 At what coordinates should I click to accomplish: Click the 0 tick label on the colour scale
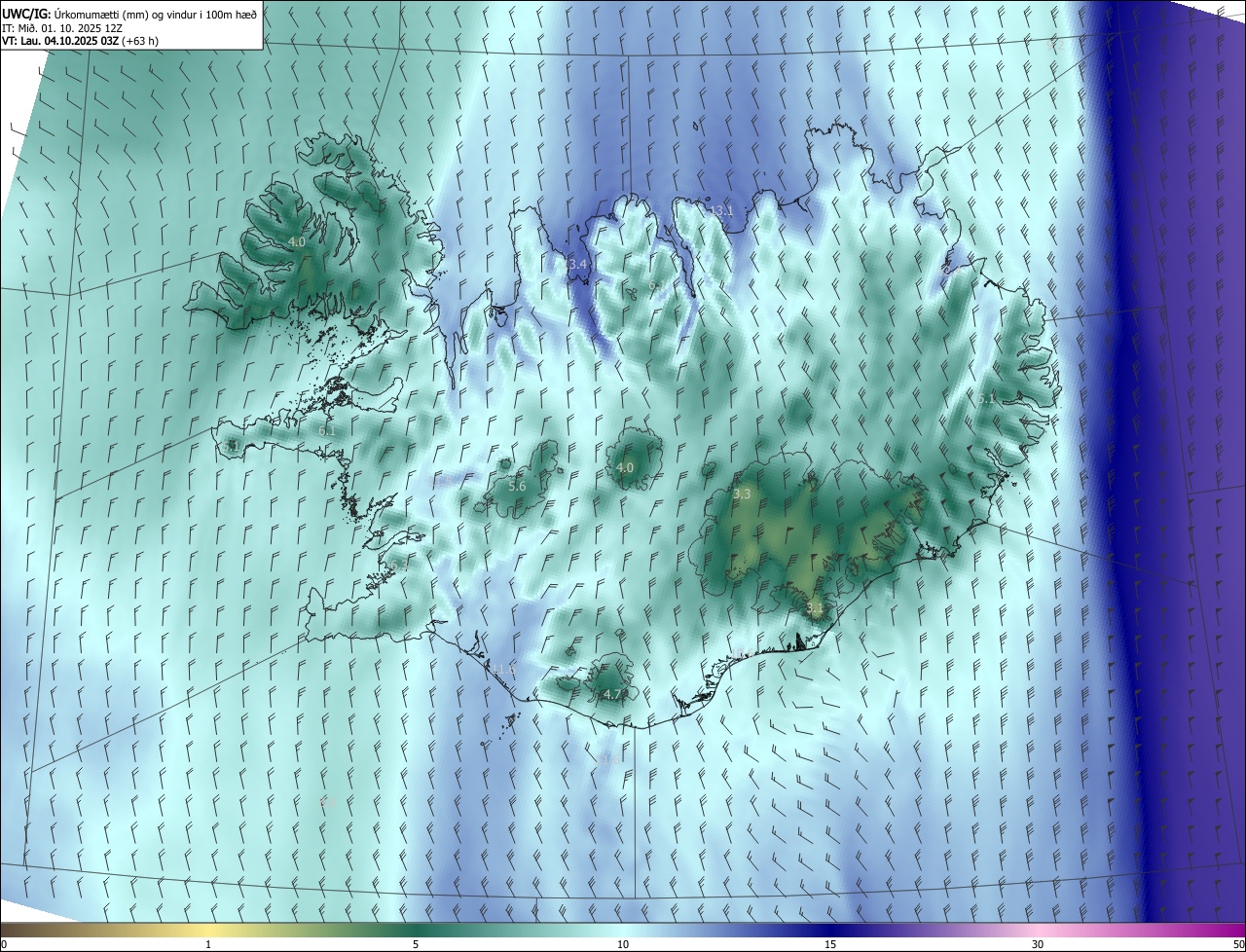4,944
